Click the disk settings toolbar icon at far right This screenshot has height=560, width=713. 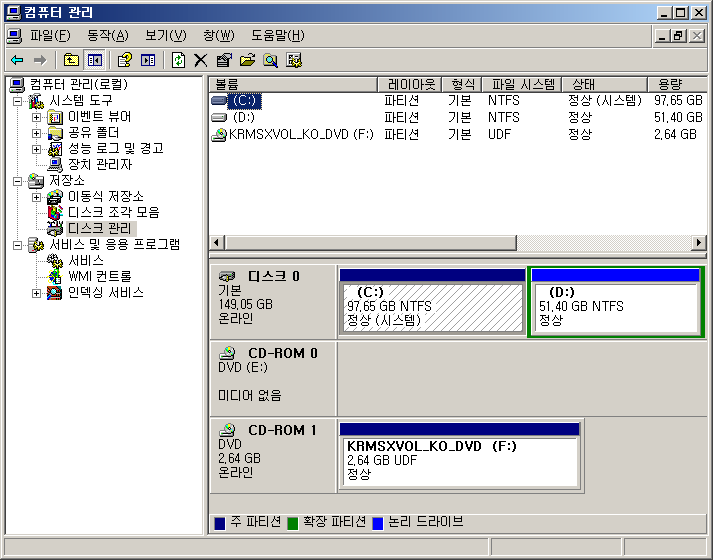pyautogui.click(x=294, y=60)
